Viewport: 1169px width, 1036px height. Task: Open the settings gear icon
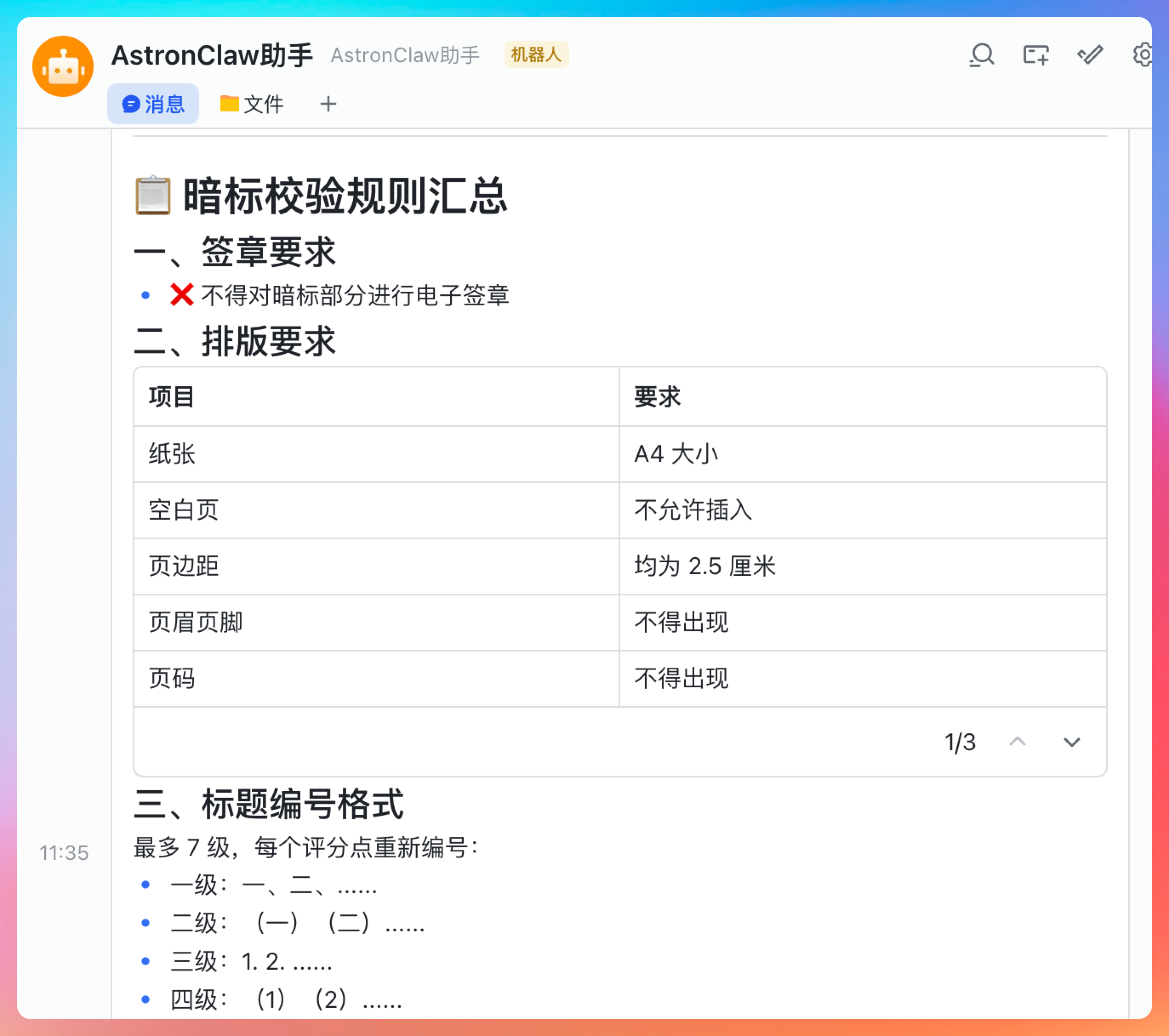[1143, 55]
